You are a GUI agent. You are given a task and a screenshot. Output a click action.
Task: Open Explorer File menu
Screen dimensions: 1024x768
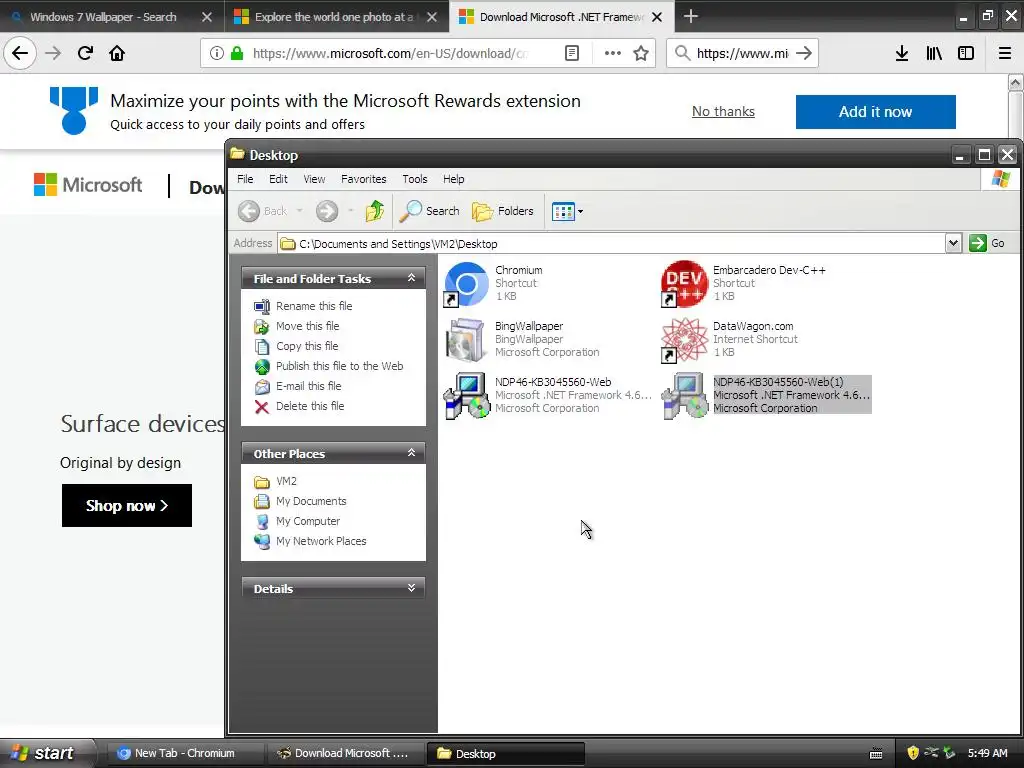[245, 179]
